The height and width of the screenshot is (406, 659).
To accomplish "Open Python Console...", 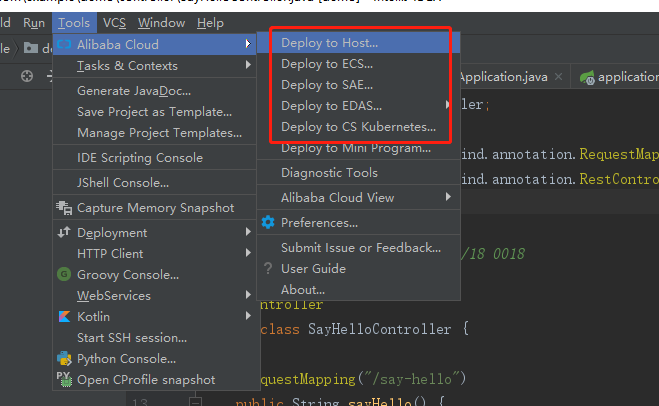I will tap(155, 359).
